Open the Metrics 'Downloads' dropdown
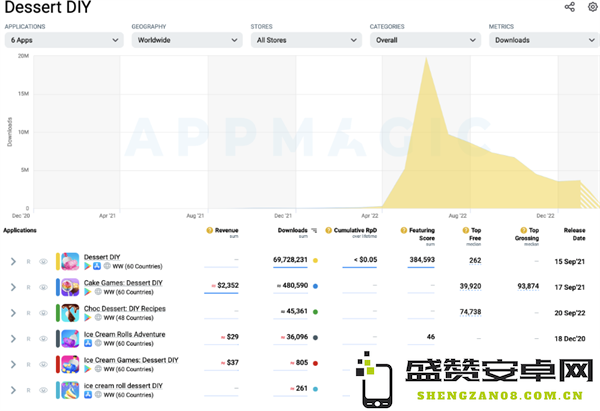600x411 pixels. [545, 40]
